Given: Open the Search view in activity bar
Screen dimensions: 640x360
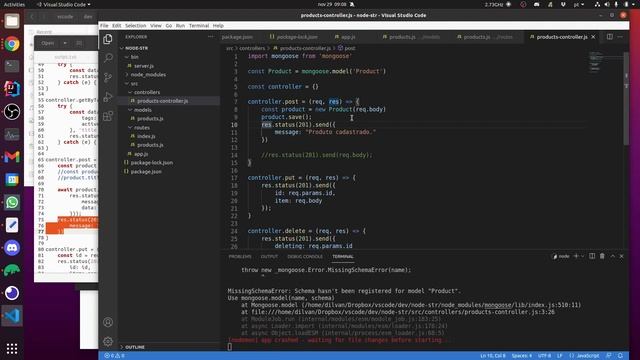Looking at the screenshot, I should pyautogui.click(x=108, y=58).
